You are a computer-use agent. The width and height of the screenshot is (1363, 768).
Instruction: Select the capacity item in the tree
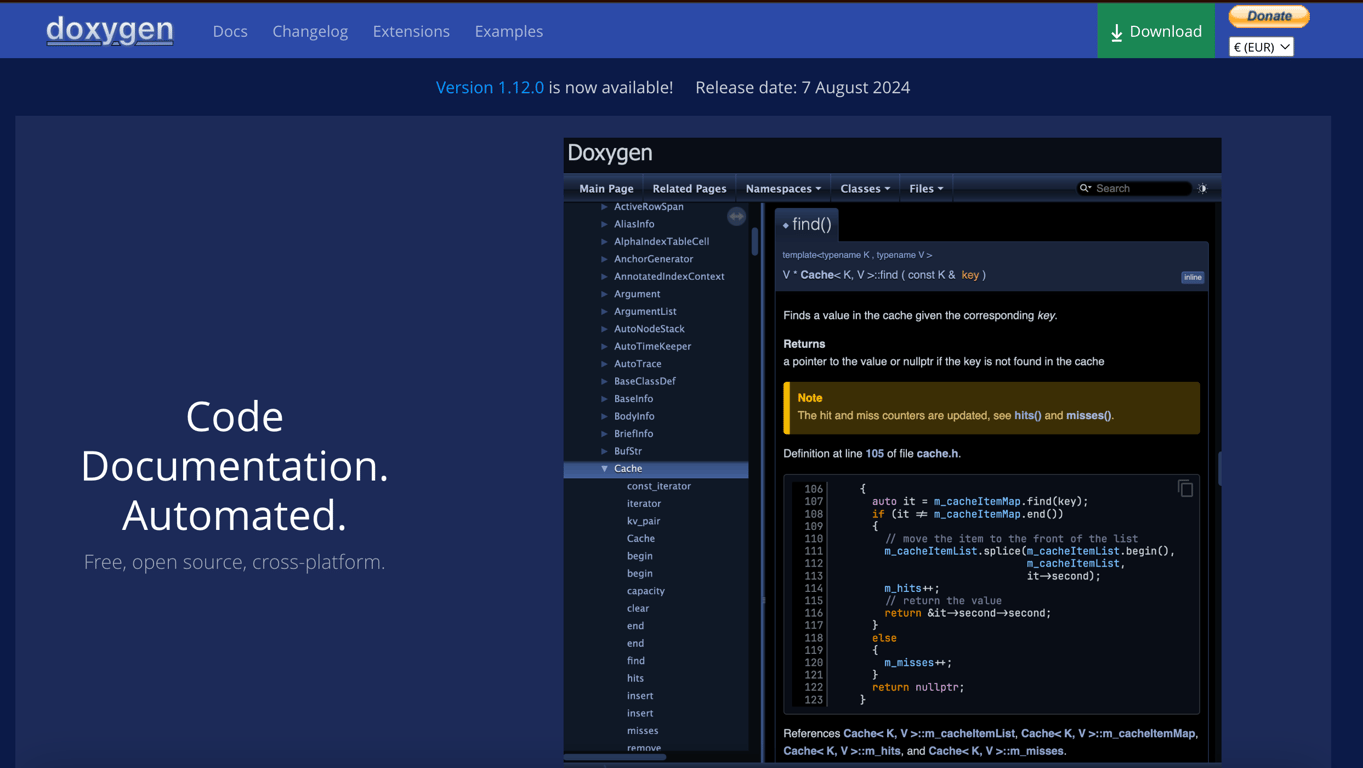pyautogui.click(x=645, y=591)
